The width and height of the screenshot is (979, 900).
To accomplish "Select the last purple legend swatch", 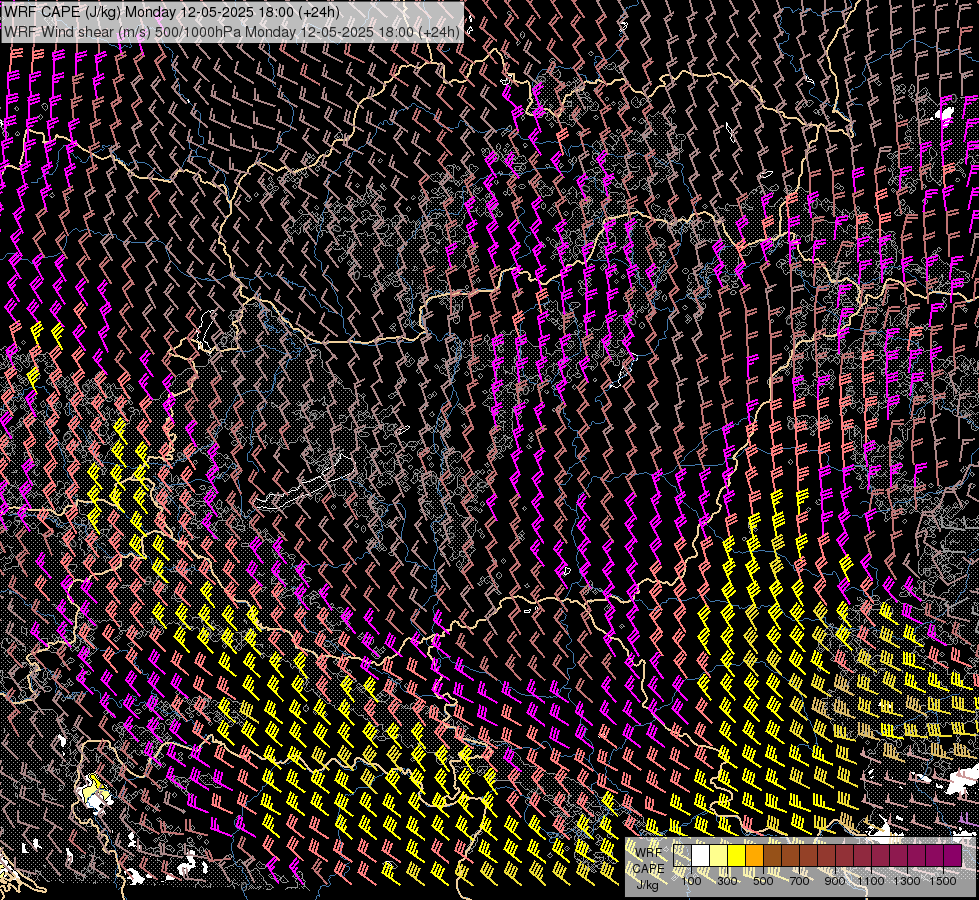I will point(952,855).
